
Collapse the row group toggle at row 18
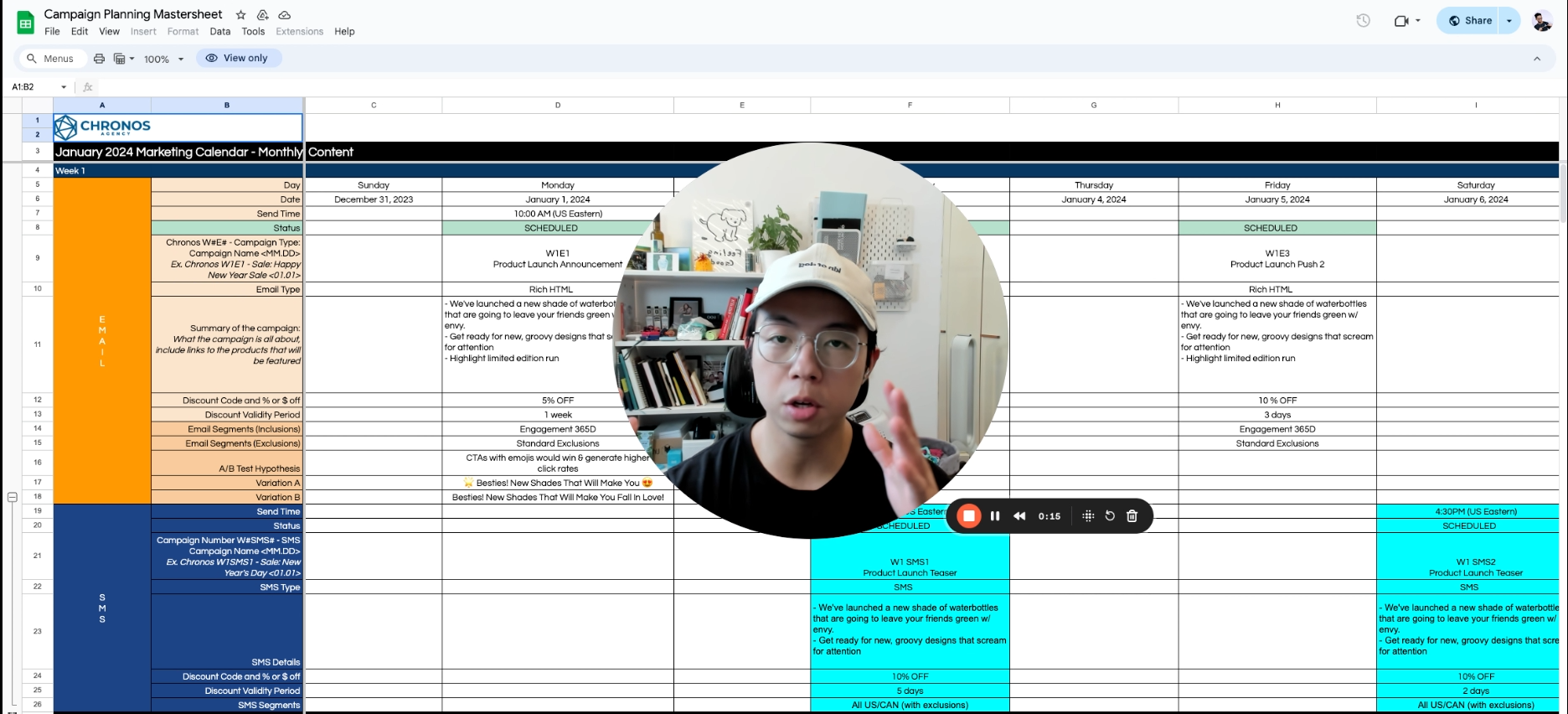click(x=13, y=497)
